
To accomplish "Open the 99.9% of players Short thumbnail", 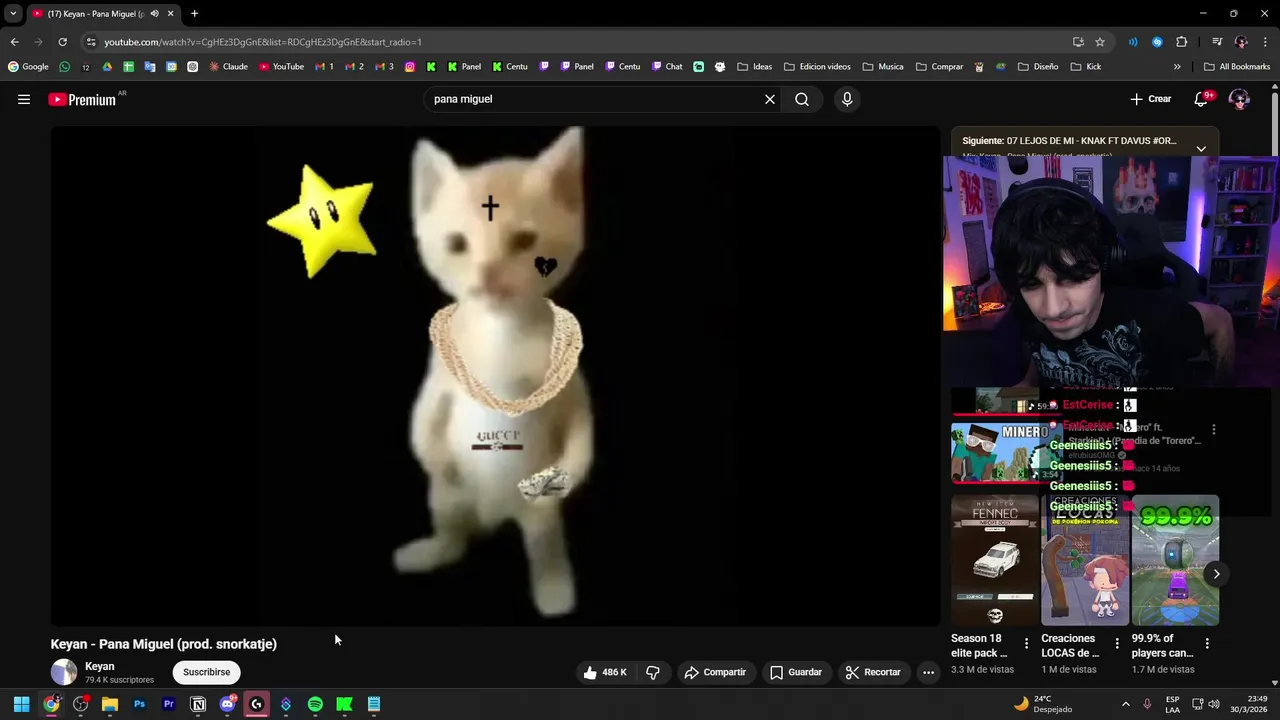I will tap(1175, 560).
